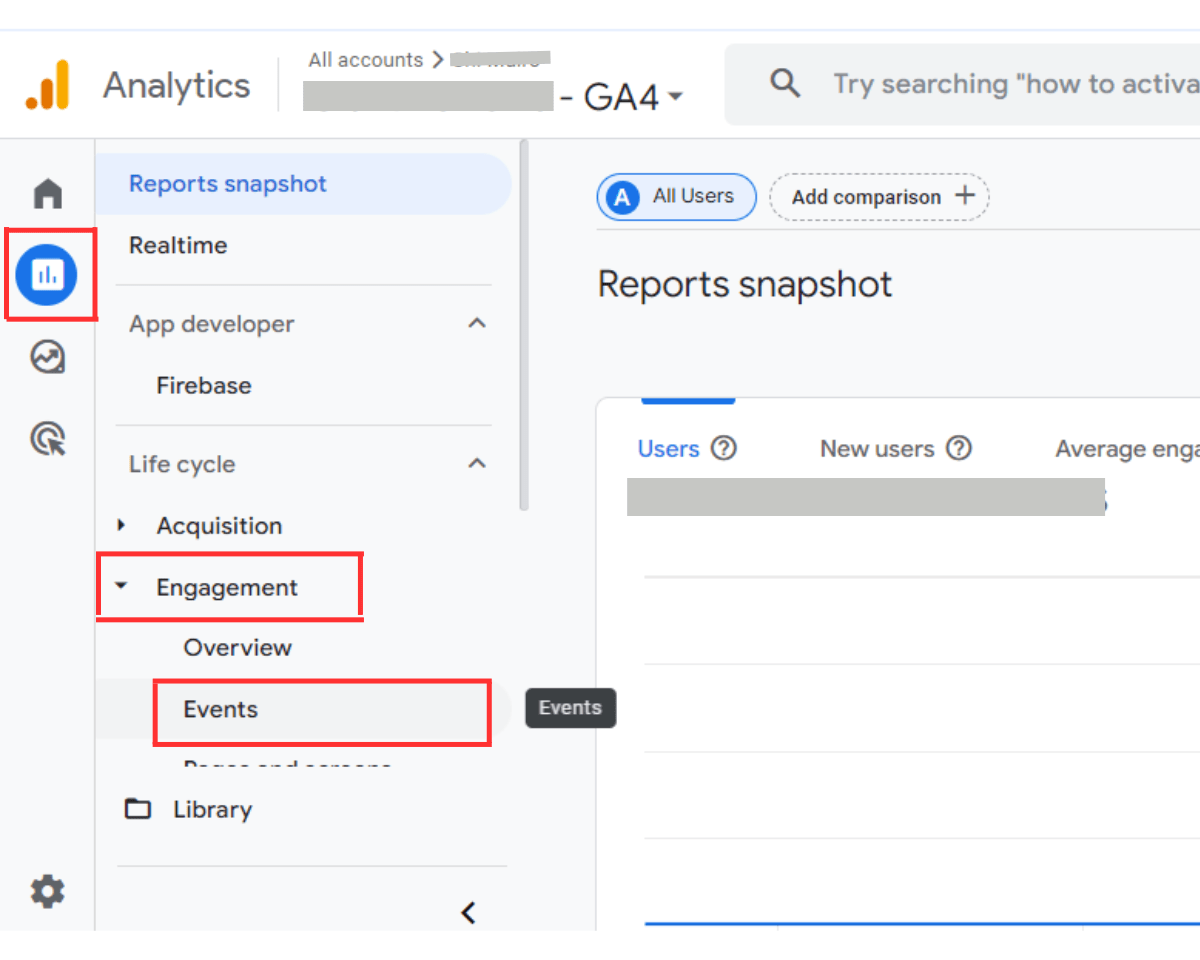Open the Library item
The width and height of the screenshot is (1200, 960).
(x=212, y=809)
